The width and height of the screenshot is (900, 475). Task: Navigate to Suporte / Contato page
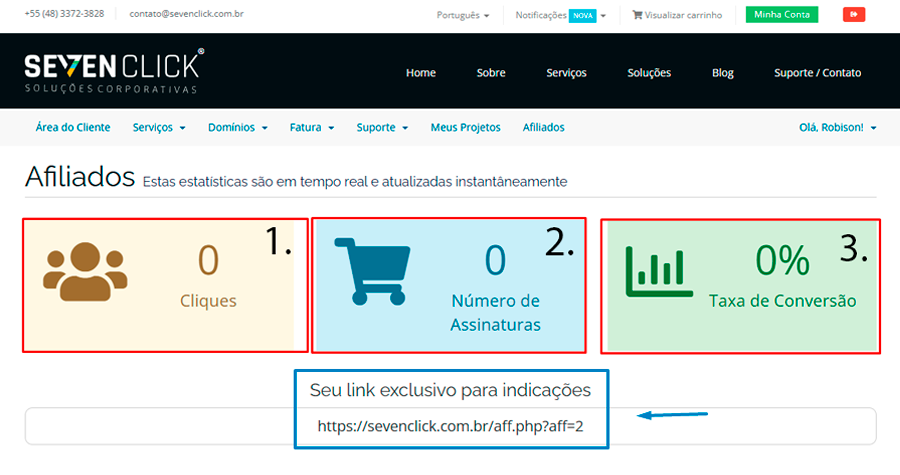817,73
